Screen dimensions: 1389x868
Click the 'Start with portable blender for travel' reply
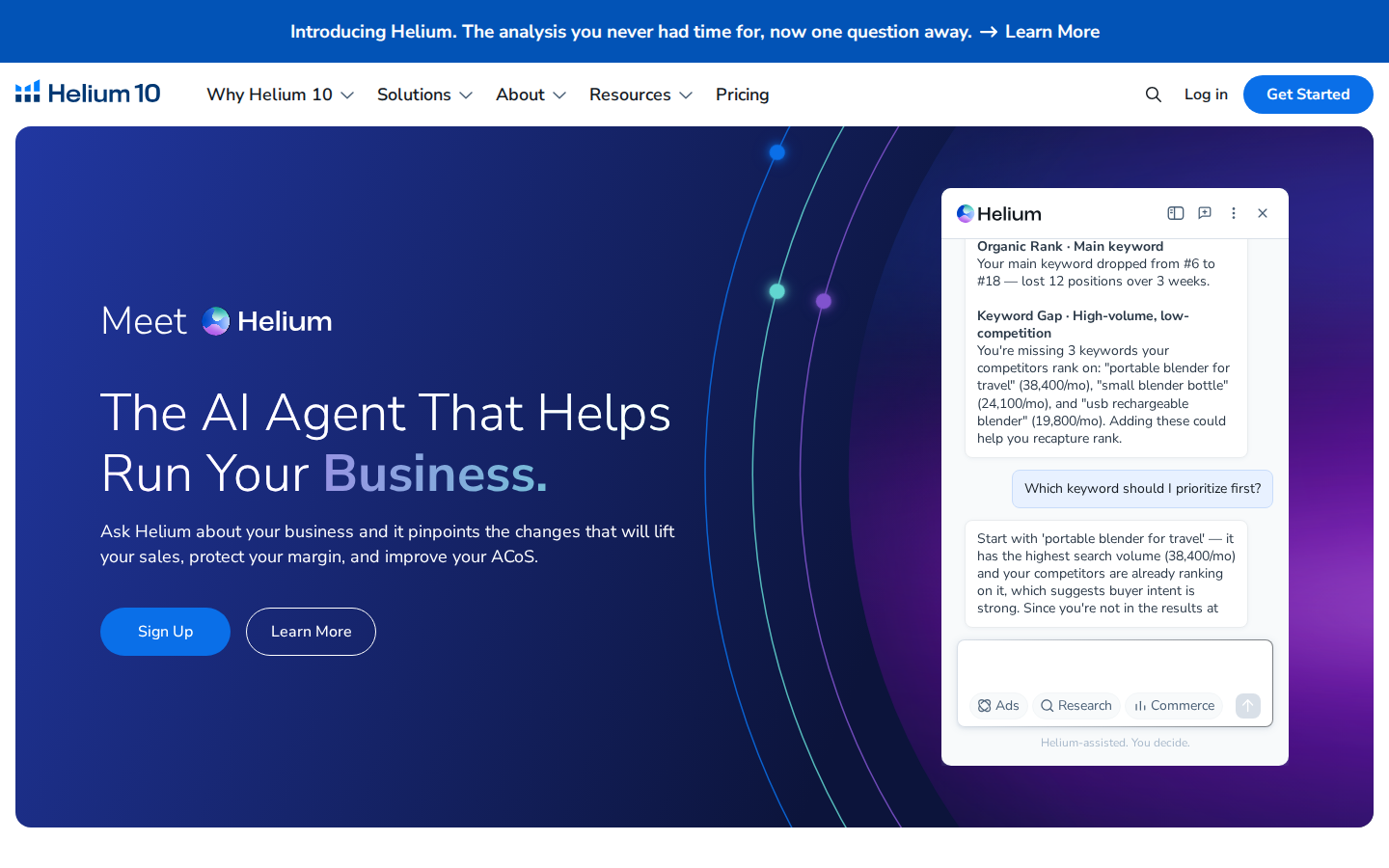click(x=1106, y=574)
